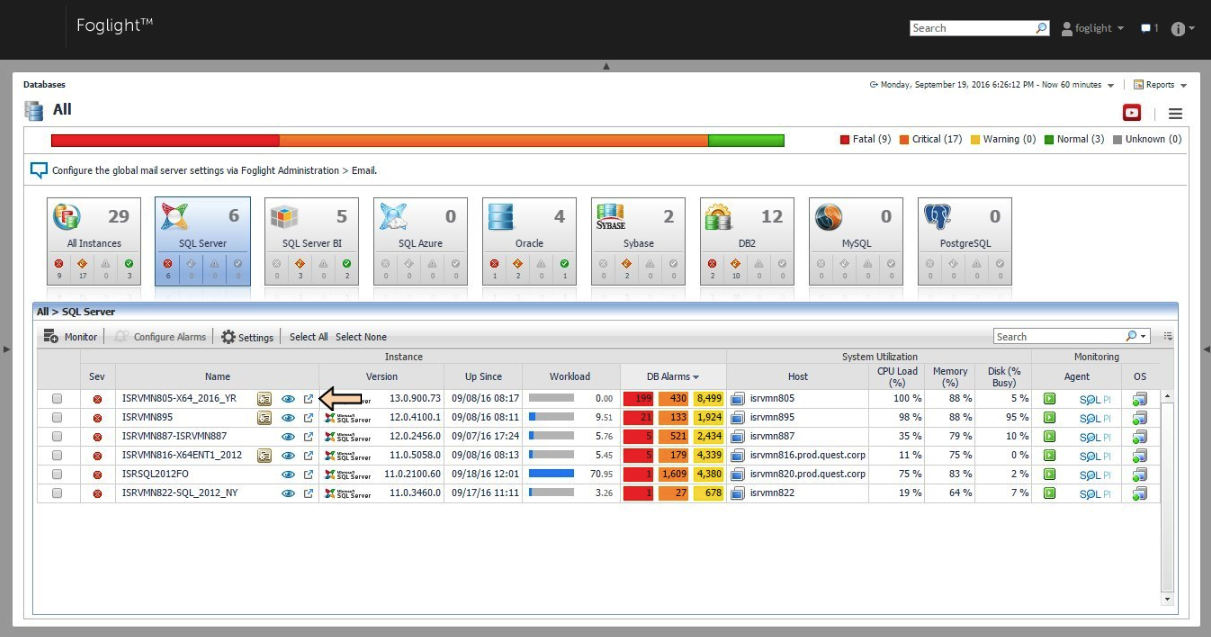Open host link isrvmn820.prod.quest.corp

pyautogui.click(x=808, y=474)
